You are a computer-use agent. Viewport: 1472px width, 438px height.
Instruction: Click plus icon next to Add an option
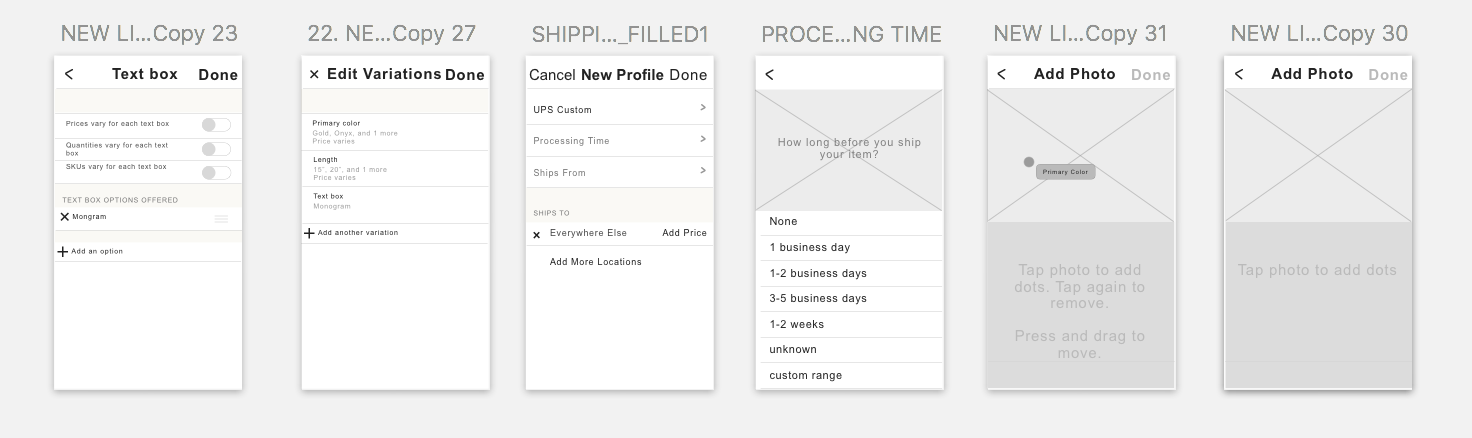(x=63, y=252)
